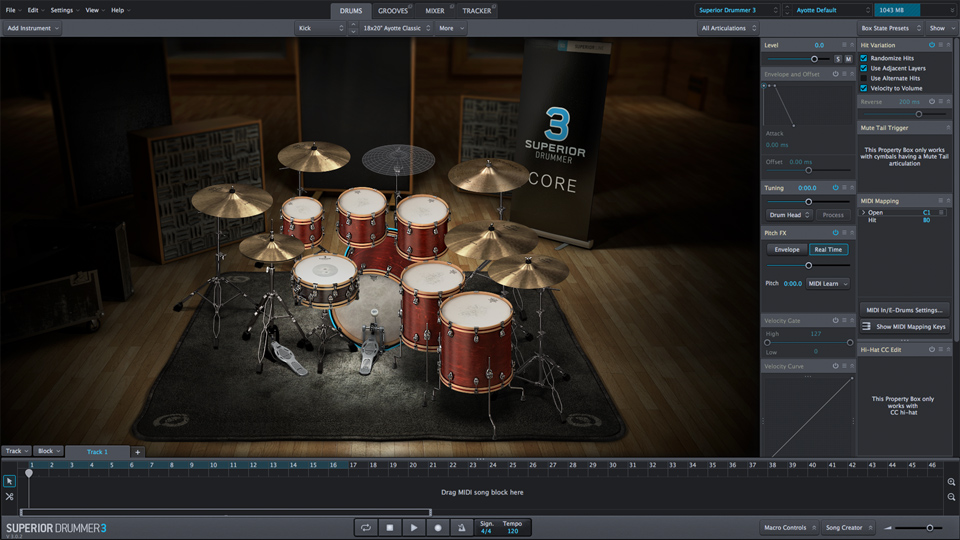Image resolution: width=960 pixels, height=540 pixels.
Task: Open the Ayotte Default preset dropdown
Action: pos(831,10)
